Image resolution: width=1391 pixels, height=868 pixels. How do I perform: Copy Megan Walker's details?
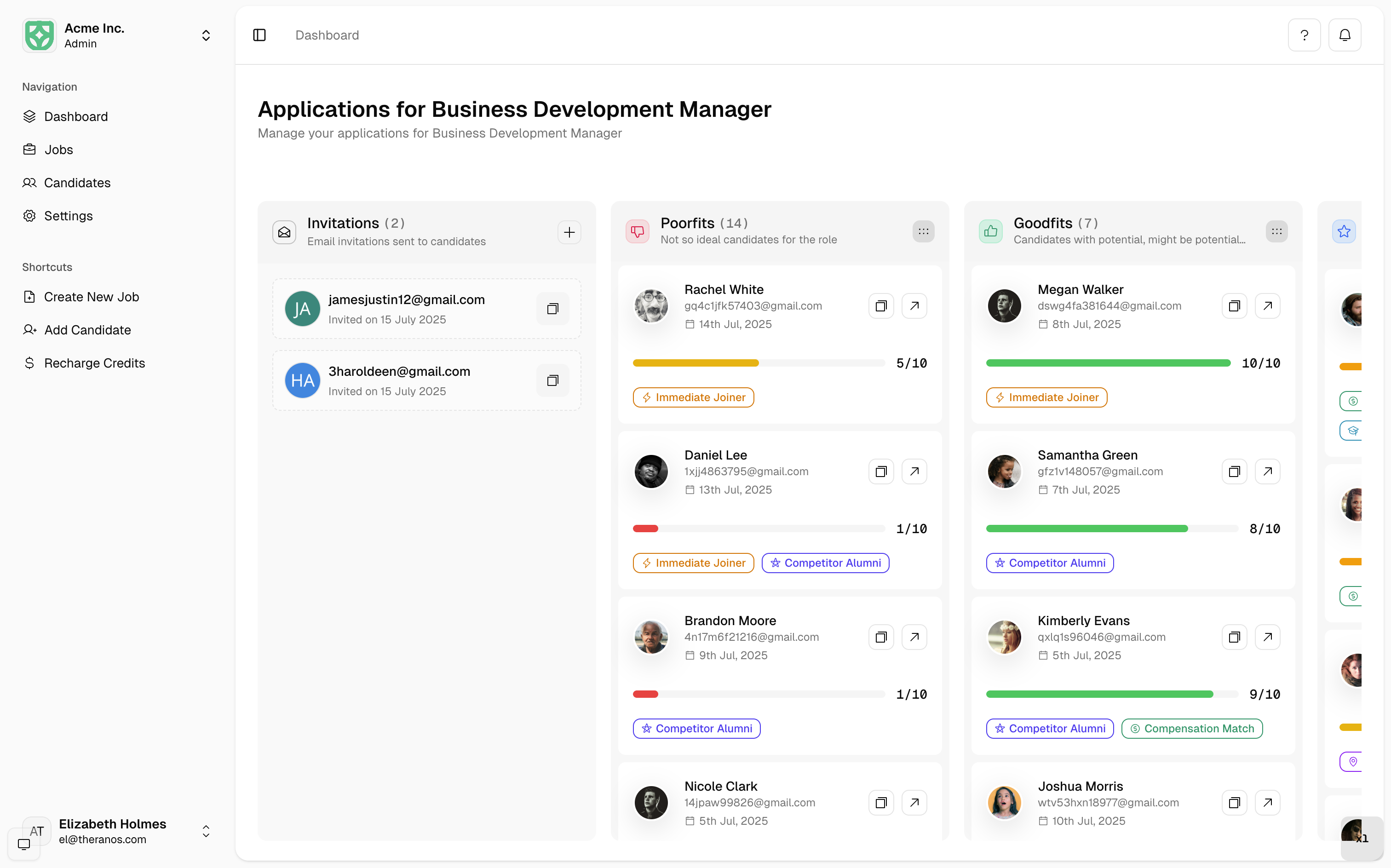[1234, 306]
